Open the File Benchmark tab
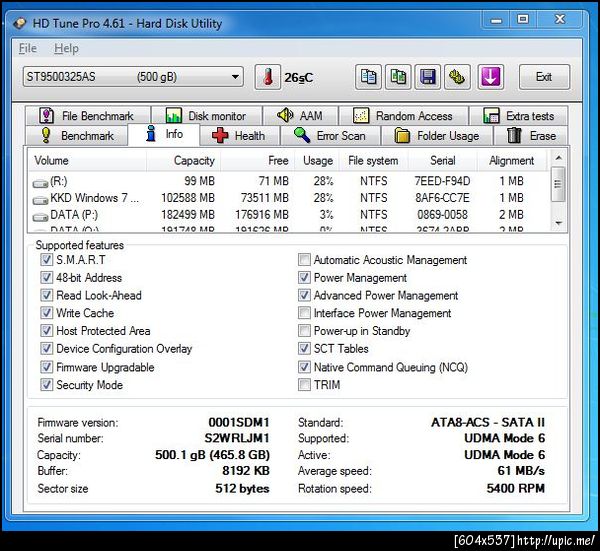The image size is (600, 551). [x=88, y=116]
